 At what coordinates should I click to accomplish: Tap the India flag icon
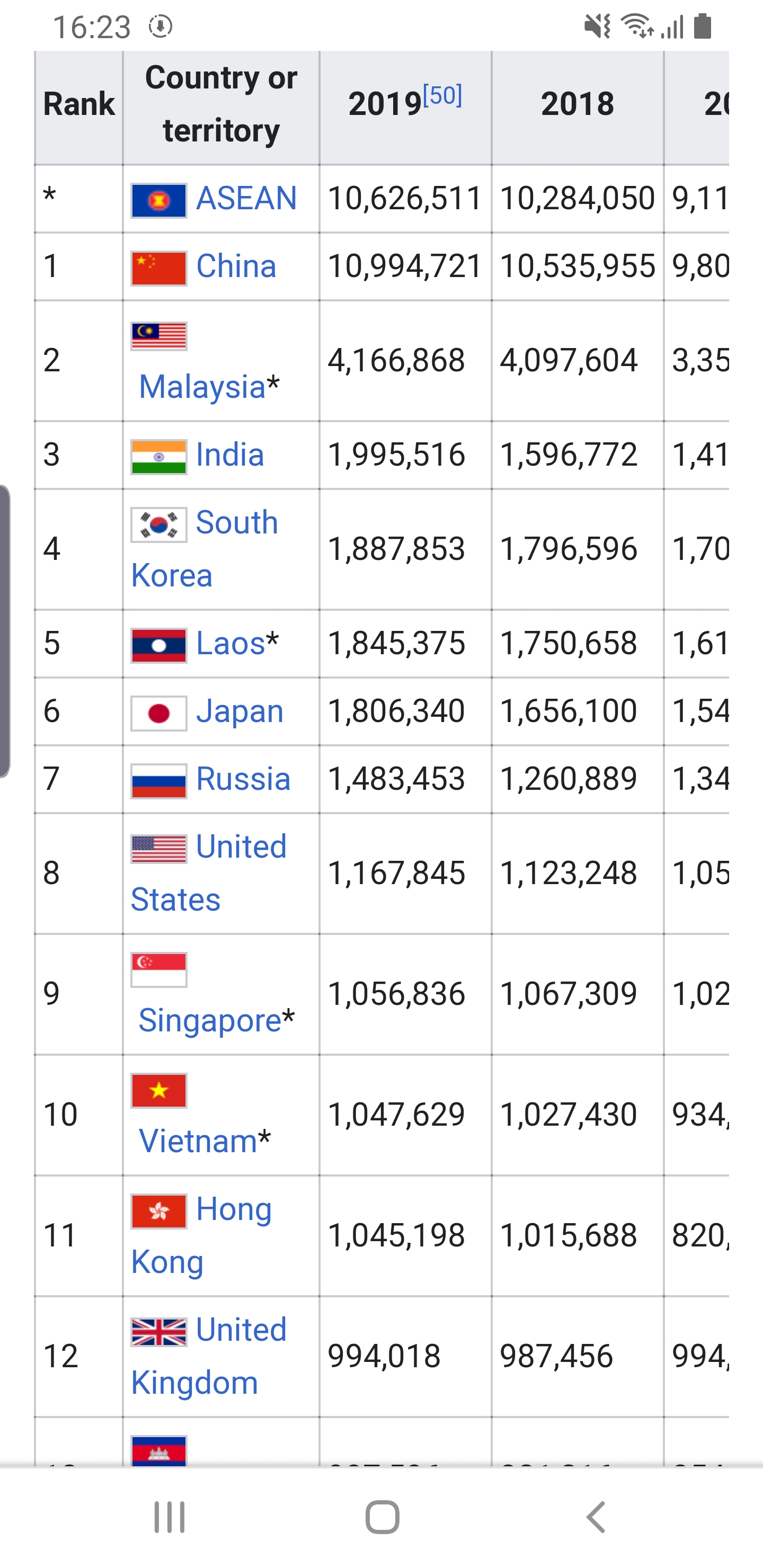pyautogui.click(x=158, y=457)
